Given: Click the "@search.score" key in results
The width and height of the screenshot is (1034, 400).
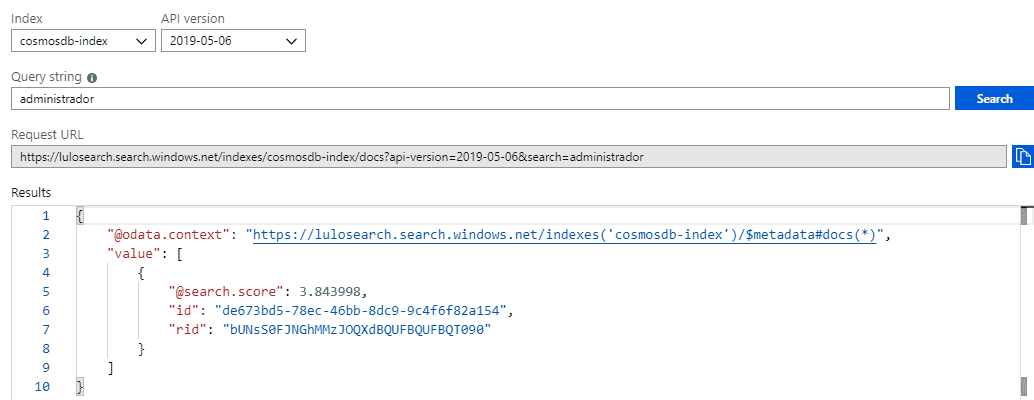Looking at the screenshot, I should coord(224,292).
